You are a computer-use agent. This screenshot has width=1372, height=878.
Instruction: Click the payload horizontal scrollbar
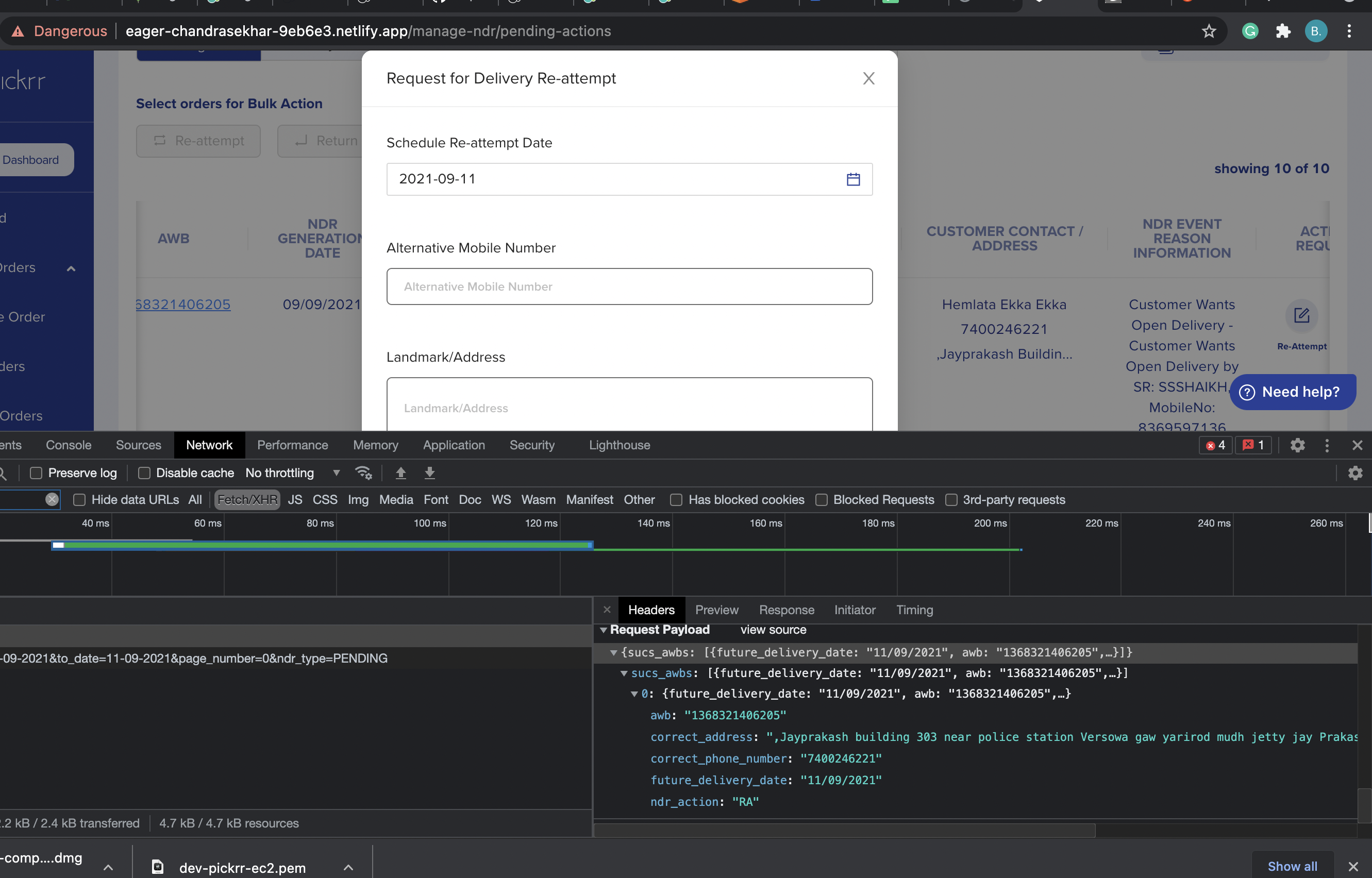coord(845,830)
